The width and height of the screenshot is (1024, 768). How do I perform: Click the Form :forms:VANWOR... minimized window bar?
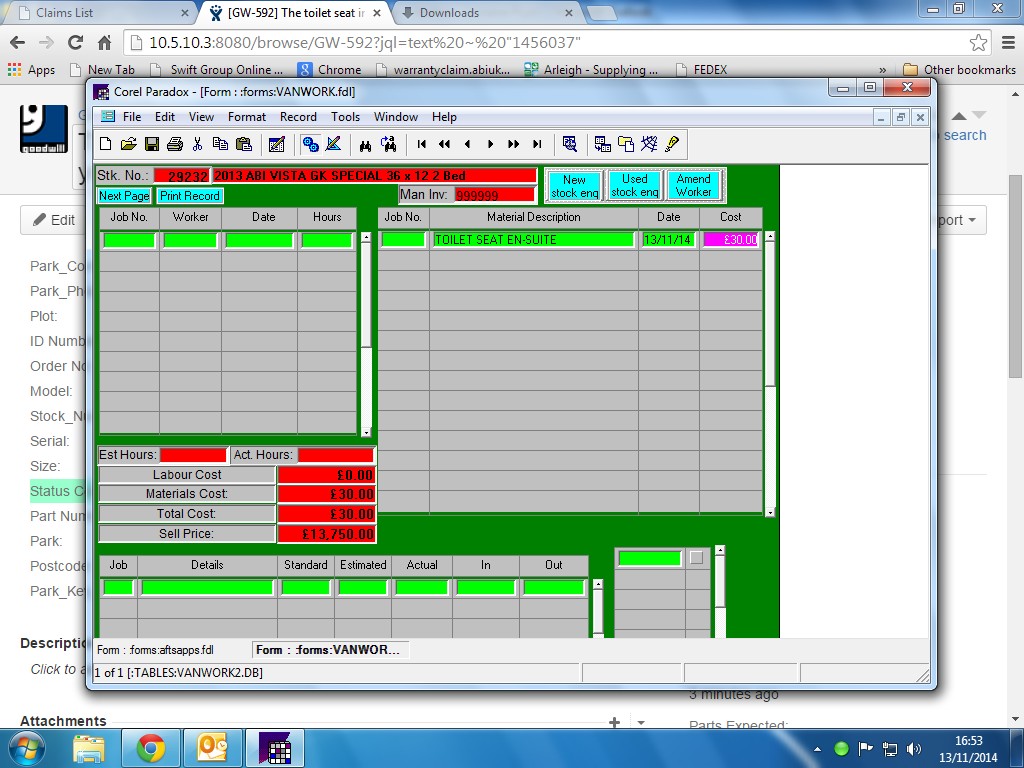tap(330, 650)
